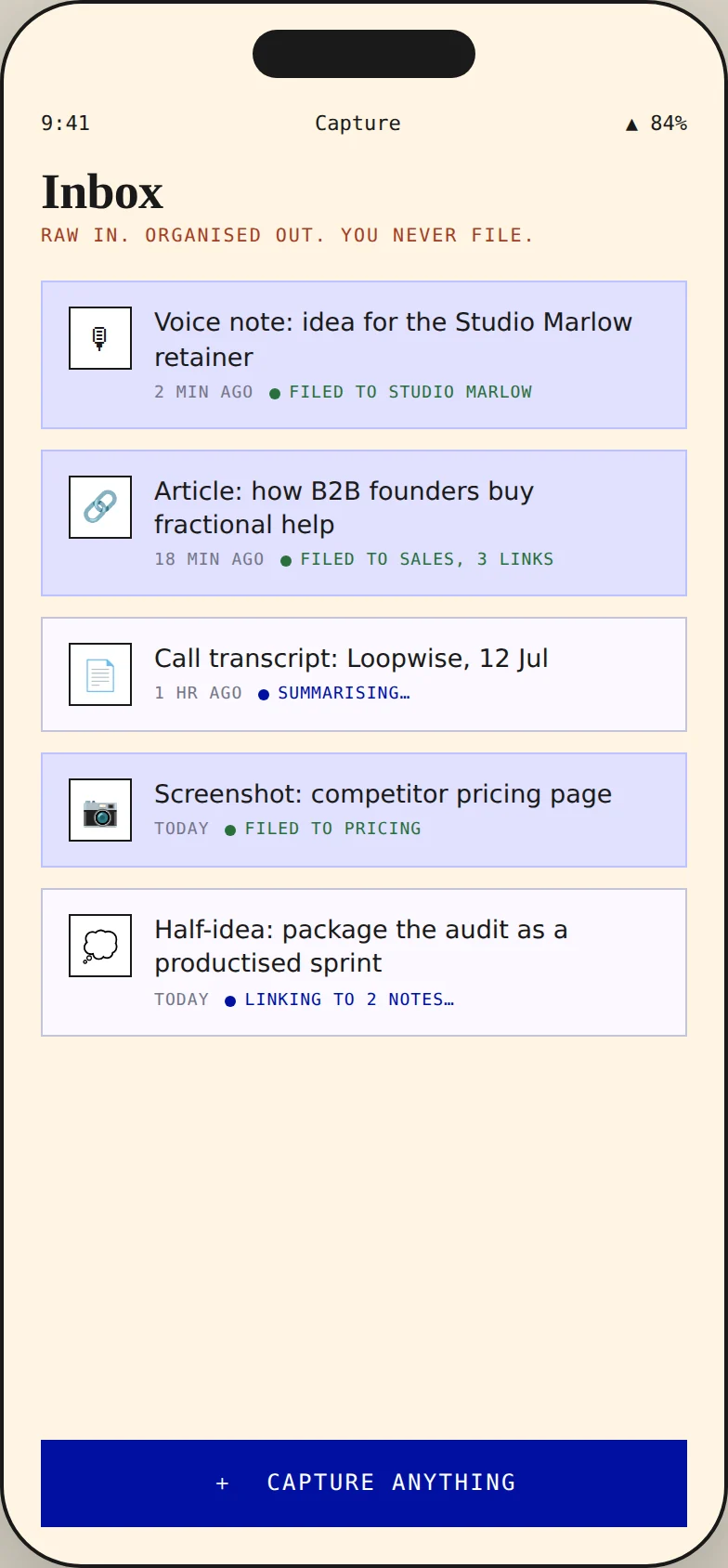
Task: Tap the 84% battery indicator
Action: point(669,124)
